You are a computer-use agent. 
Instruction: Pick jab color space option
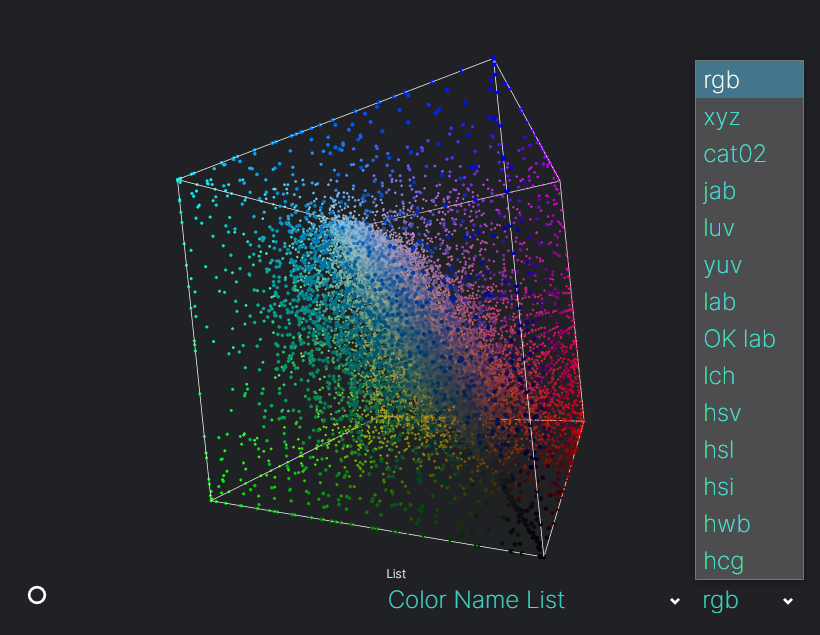(749, 191)
